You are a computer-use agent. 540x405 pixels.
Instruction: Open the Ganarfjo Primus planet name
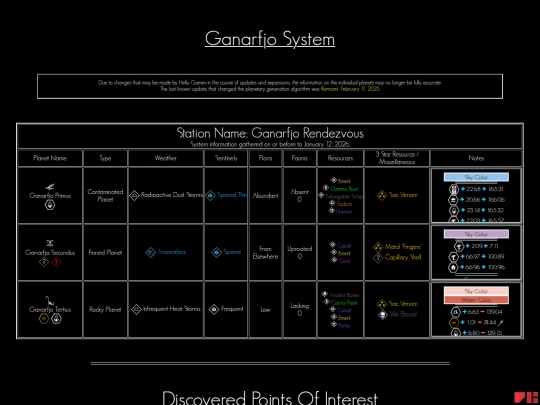pos(50,196)
